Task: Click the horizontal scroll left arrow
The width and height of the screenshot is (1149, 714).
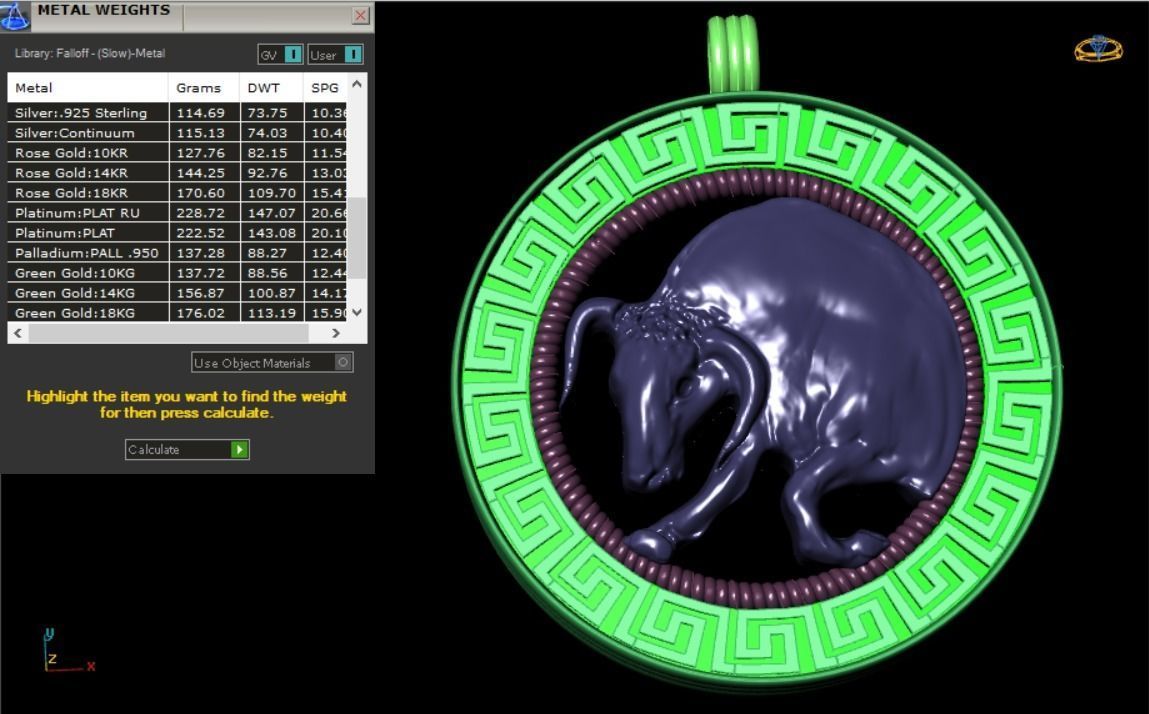Action: pos(18,333)
